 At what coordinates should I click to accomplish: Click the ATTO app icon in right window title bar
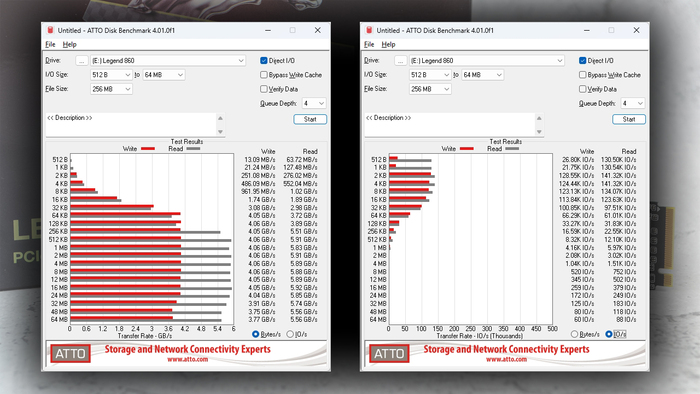369,30
